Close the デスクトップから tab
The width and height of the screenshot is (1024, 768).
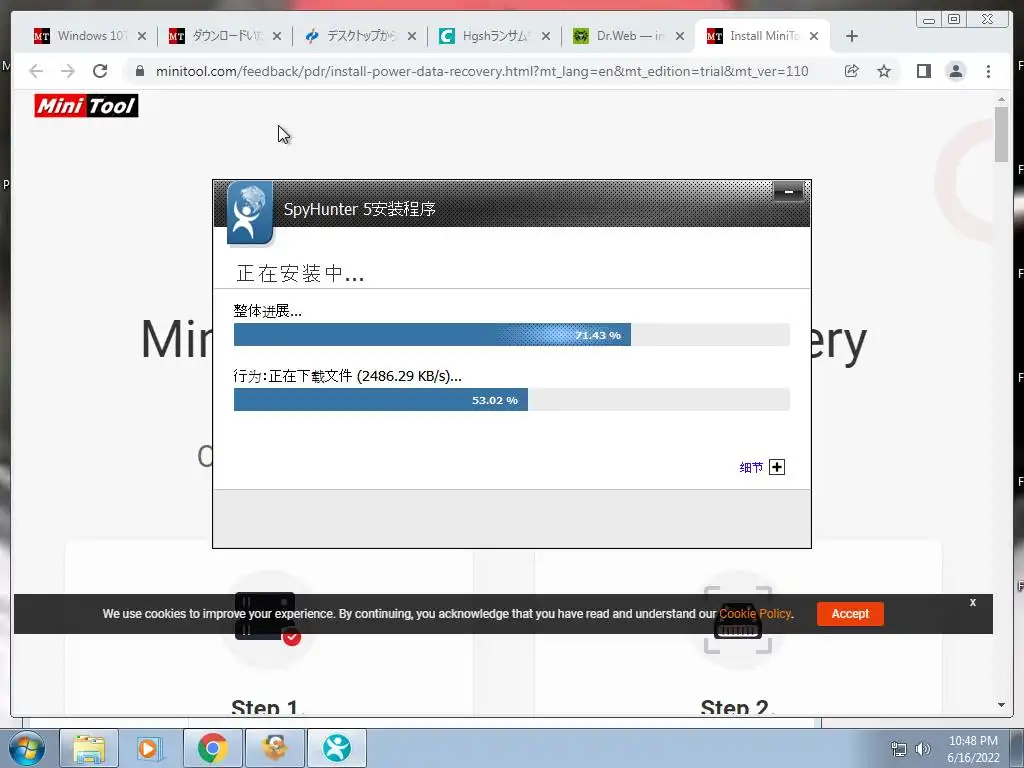(x=411, y=36)
